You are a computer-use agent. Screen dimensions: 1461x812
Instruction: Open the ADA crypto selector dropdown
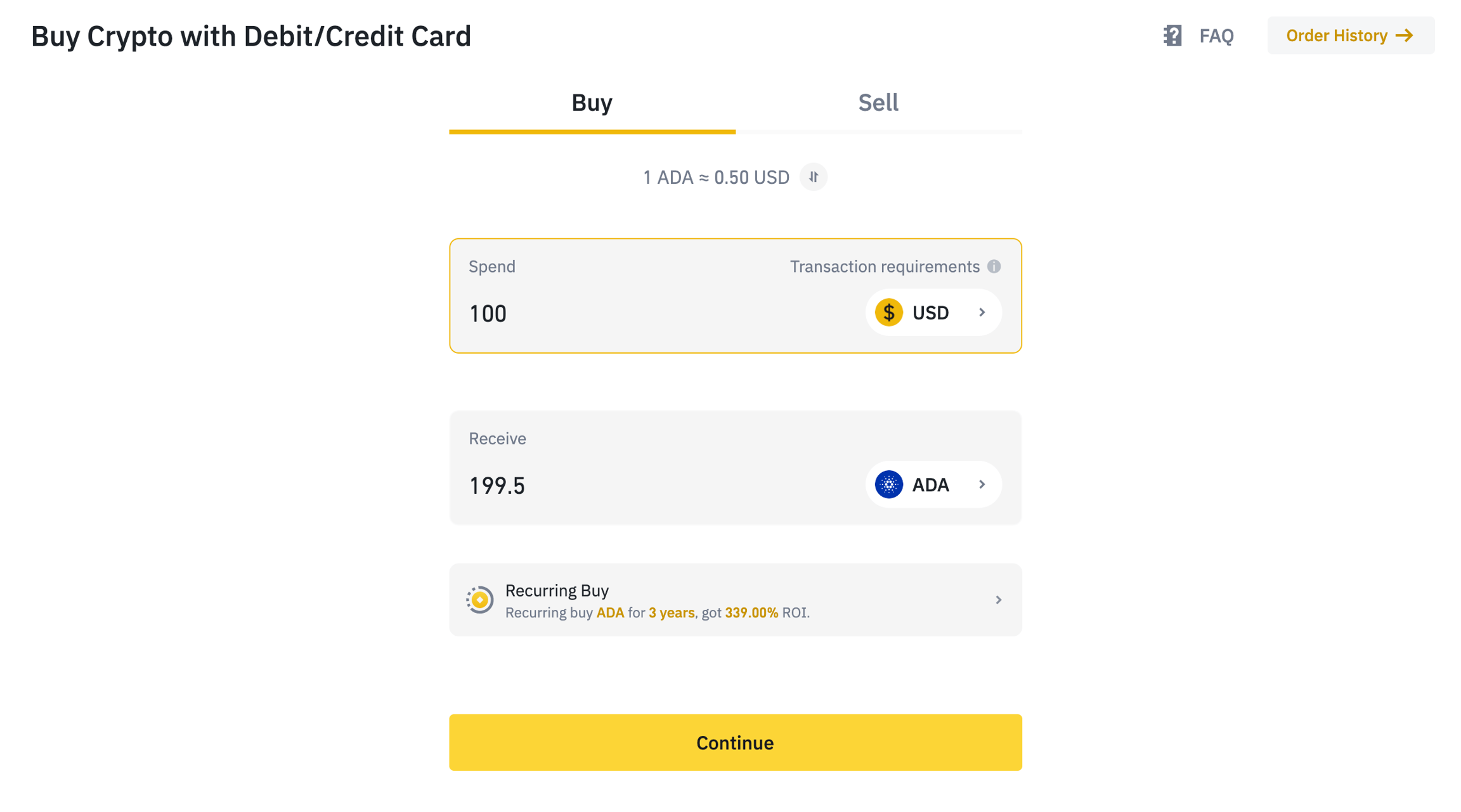(981, 485)
